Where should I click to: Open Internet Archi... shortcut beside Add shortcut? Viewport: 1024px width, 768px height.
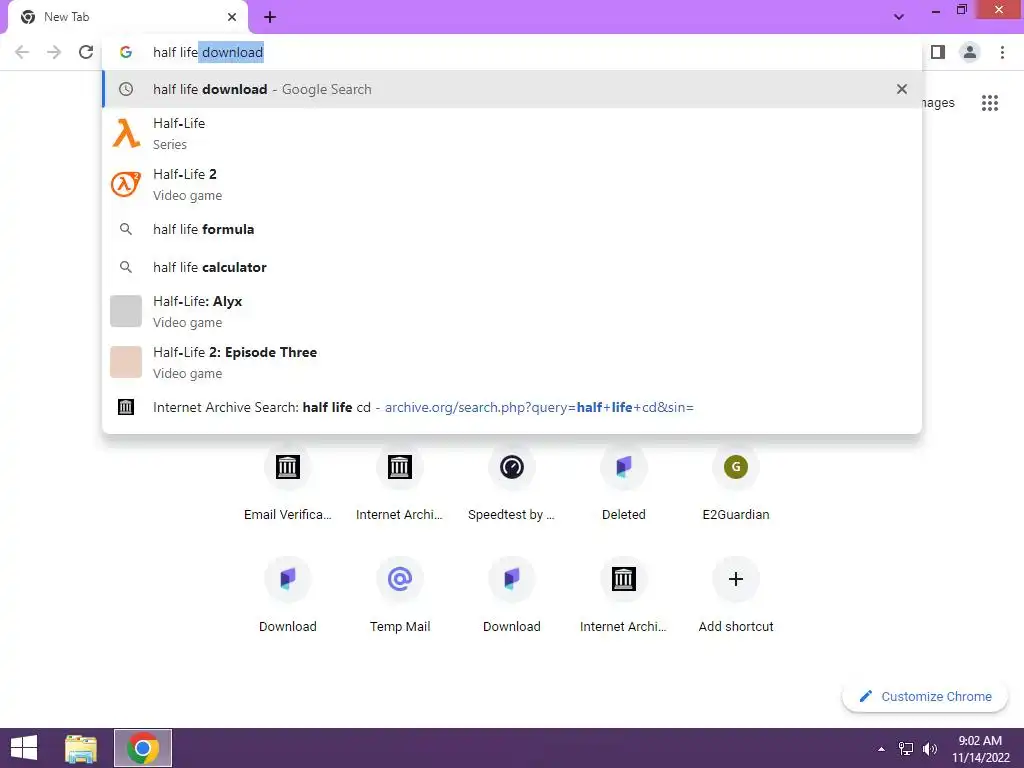(624, 596)
